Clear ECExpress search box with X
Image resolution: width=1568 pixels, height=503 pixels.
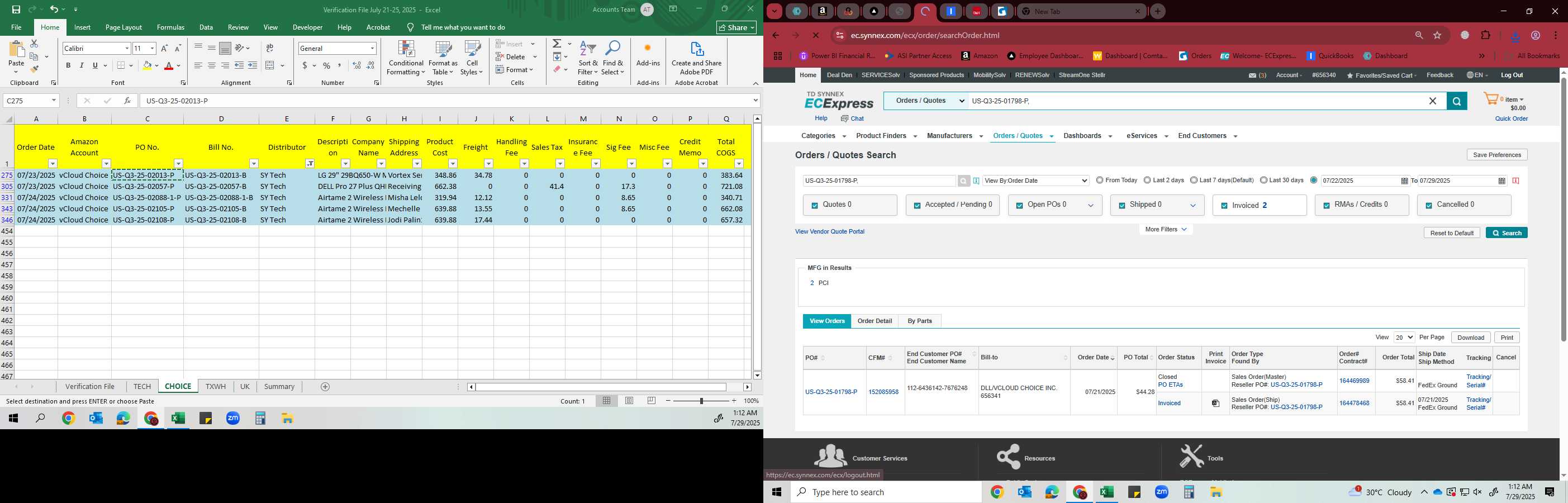coord(1433,101)
